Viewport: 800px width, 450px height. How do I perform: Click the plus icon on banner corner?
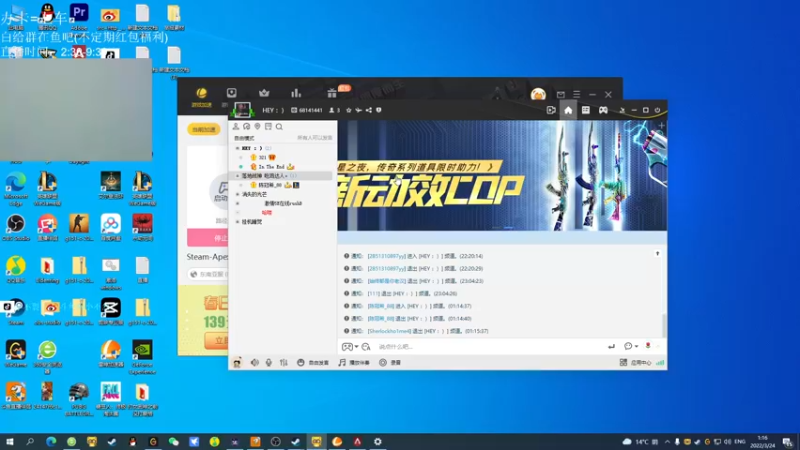tap(661, 126)
